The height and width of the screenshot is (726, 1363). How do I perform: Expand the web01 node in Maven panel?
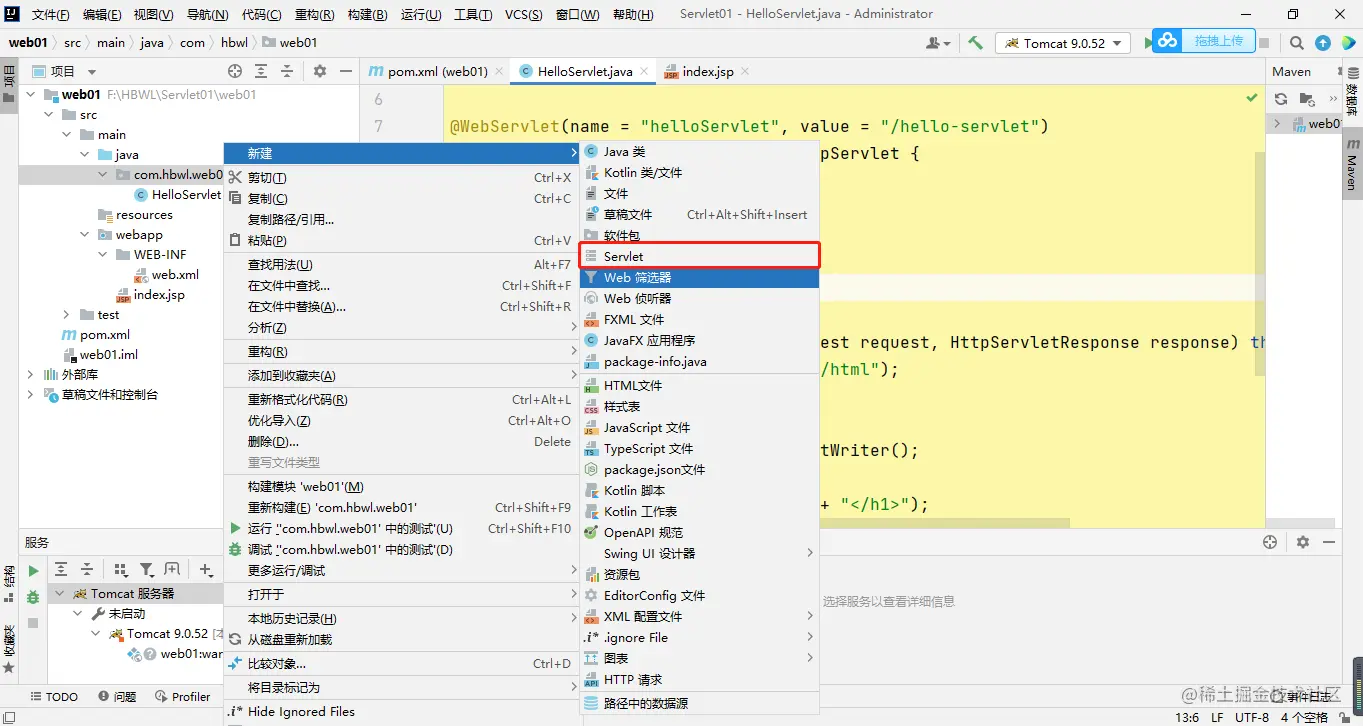1277,124
